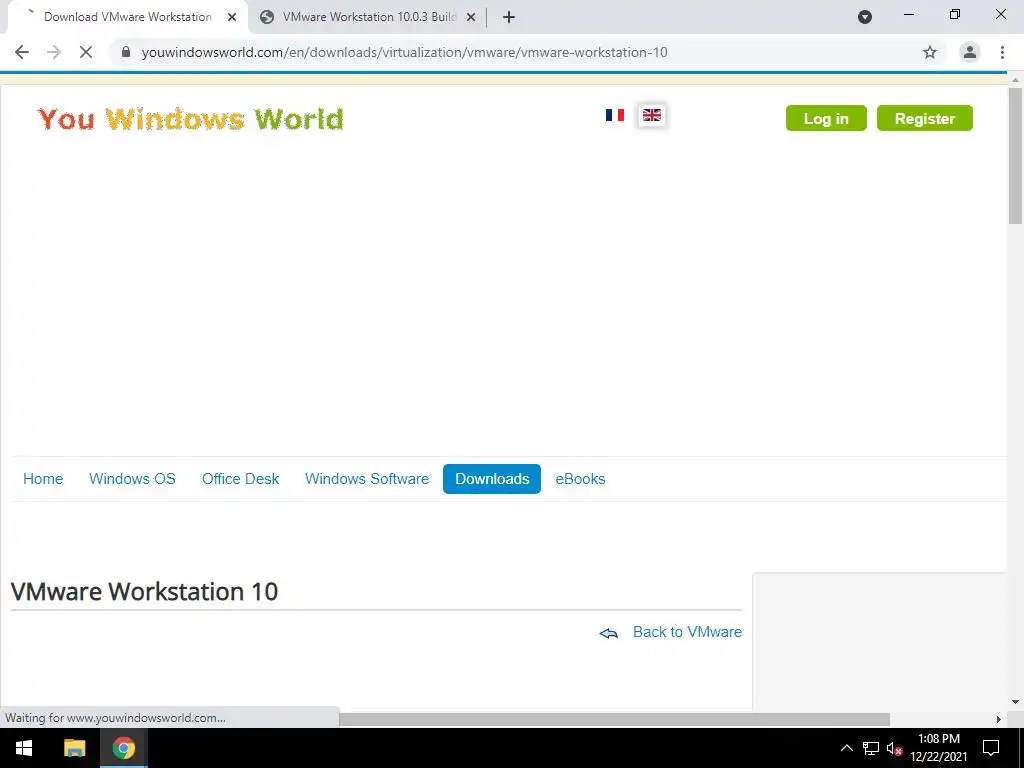Image resolution: width=1024 pixels, height=768 pixels.
Task: Open the Office Desk menu
Action: point(240,479)
